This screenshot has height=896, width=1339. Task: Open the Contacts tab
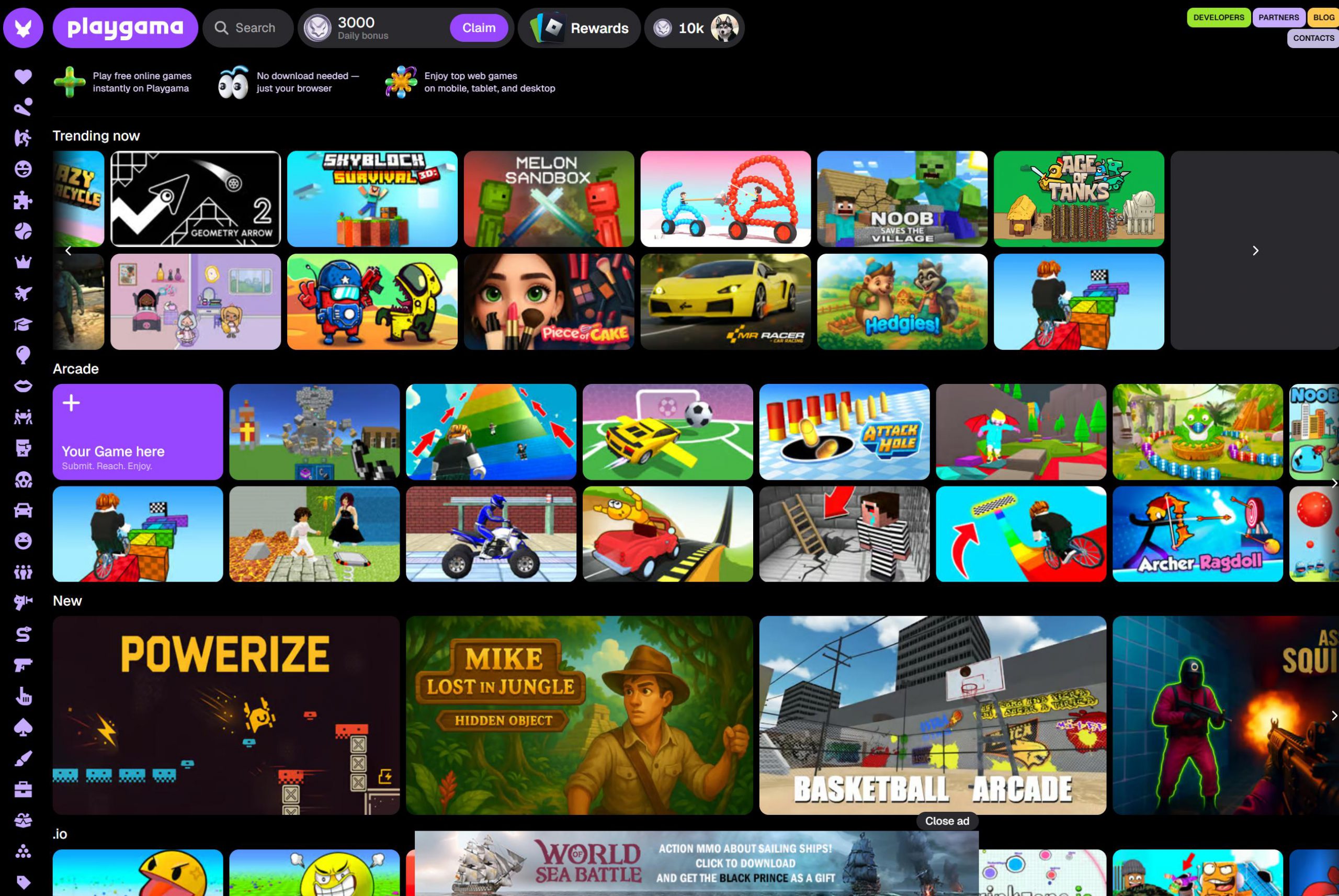coord(1313,38)
